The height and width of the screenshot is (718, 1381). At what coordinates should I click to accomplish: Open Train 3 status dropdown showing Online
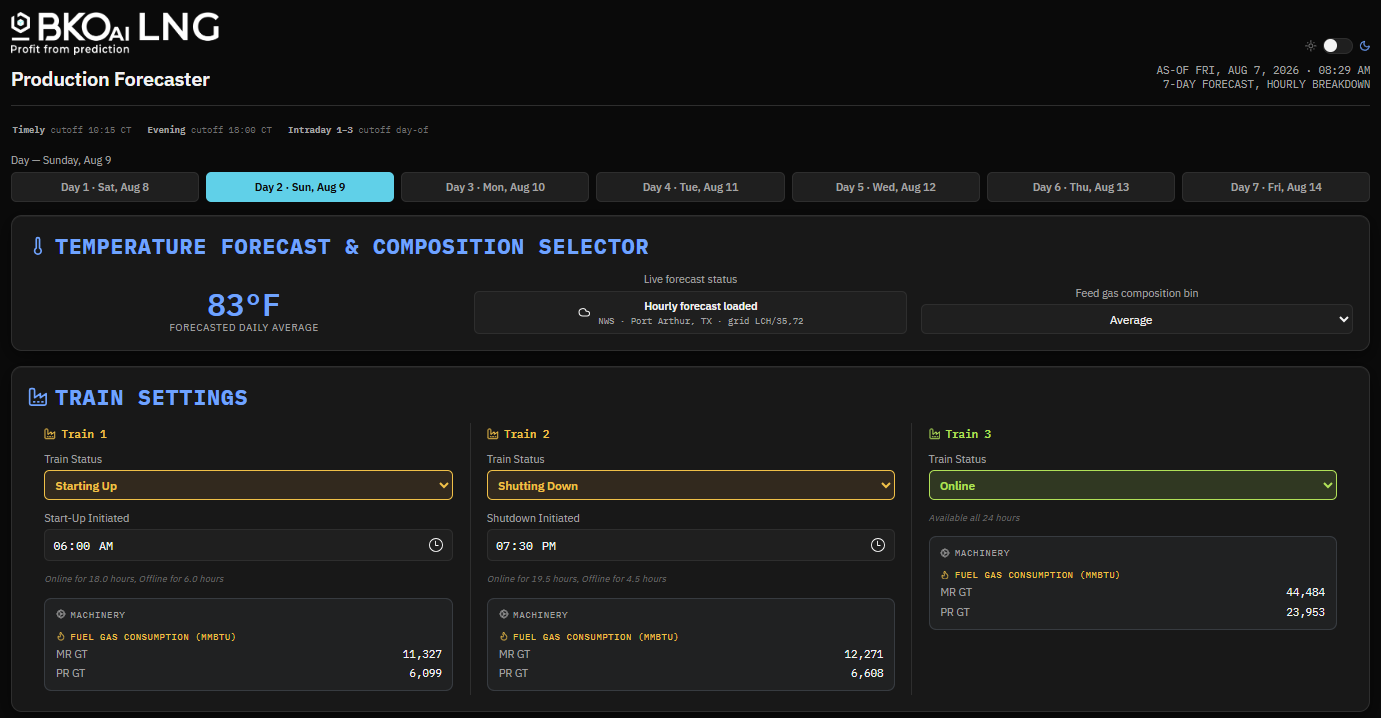point(1133,486)
